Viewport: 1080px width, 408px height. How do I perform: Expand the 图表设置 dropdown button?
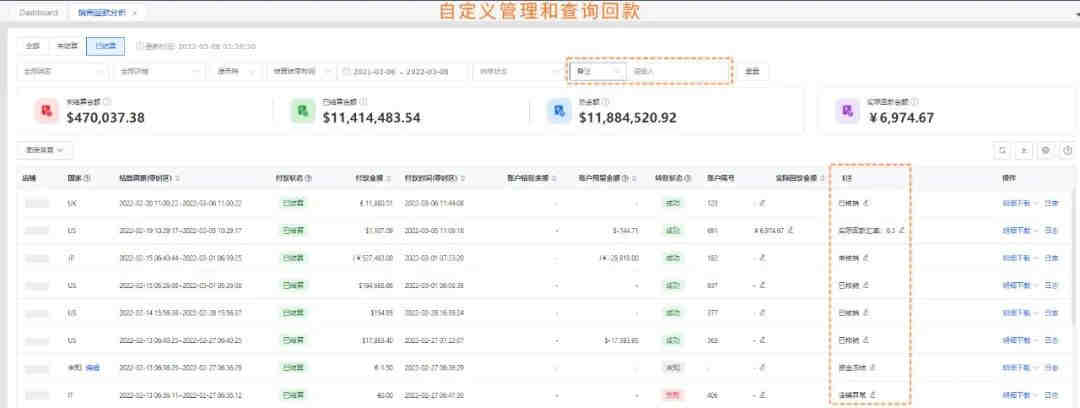pos(45,150)
